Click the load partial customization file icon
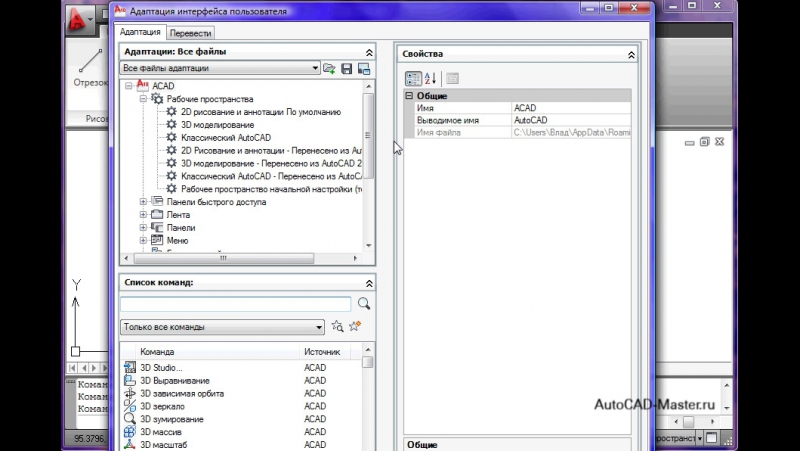 coord(329,68)
